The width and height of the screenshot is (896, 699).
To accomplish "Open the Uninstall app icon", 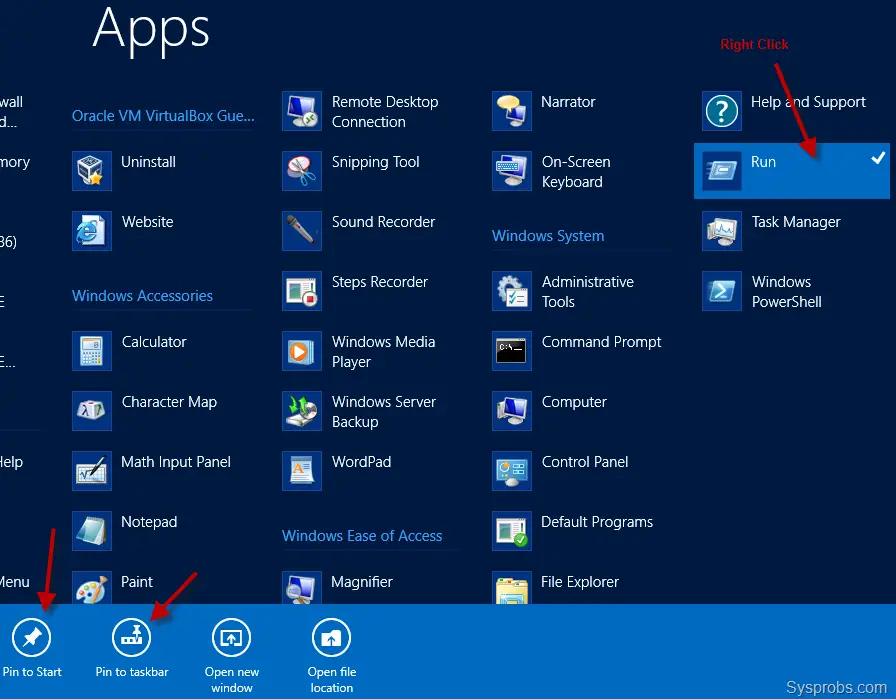I will coord(91,171).
